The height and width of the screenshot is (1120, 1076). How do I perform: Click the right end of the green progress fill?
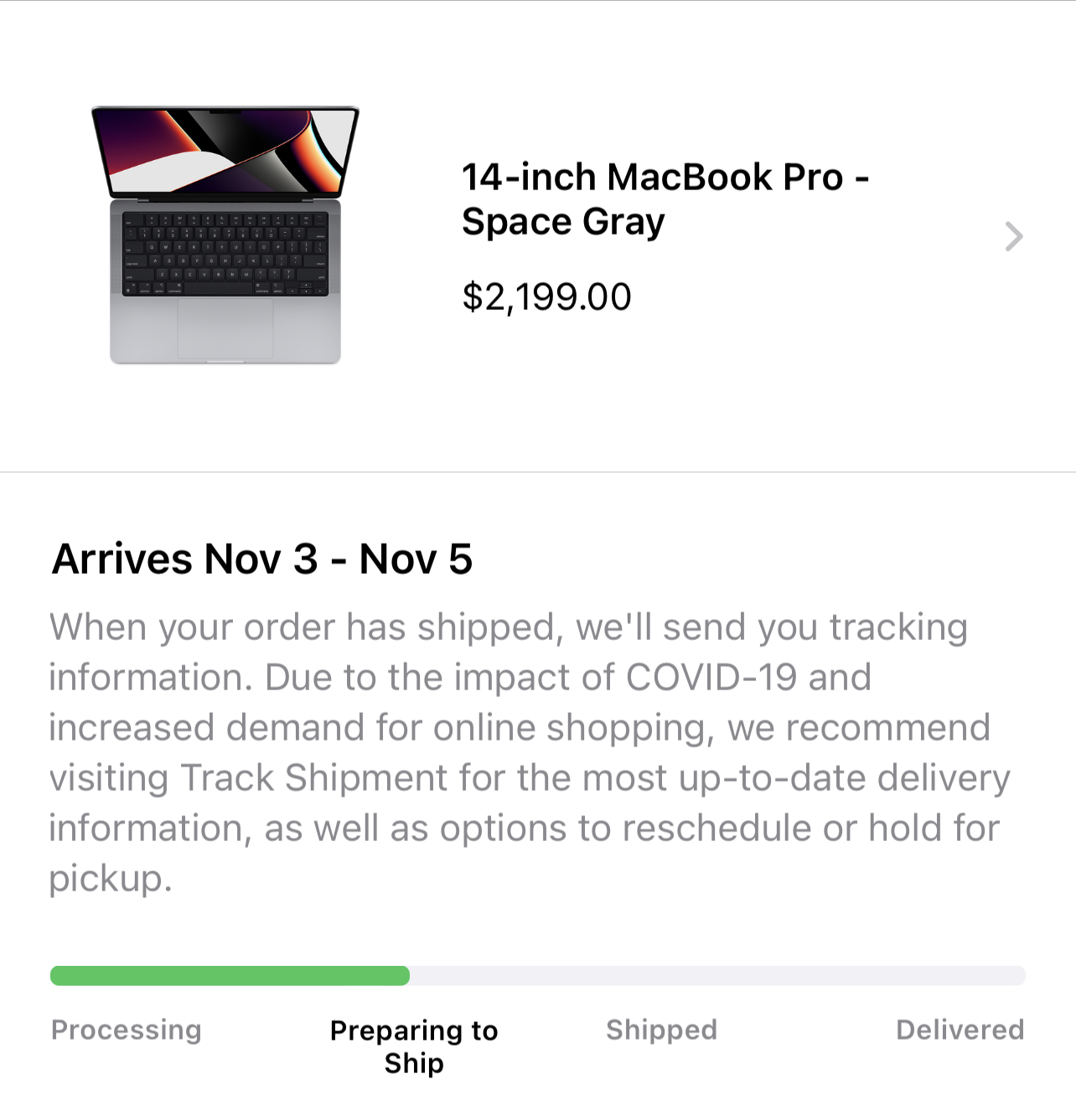click(404, 975)
